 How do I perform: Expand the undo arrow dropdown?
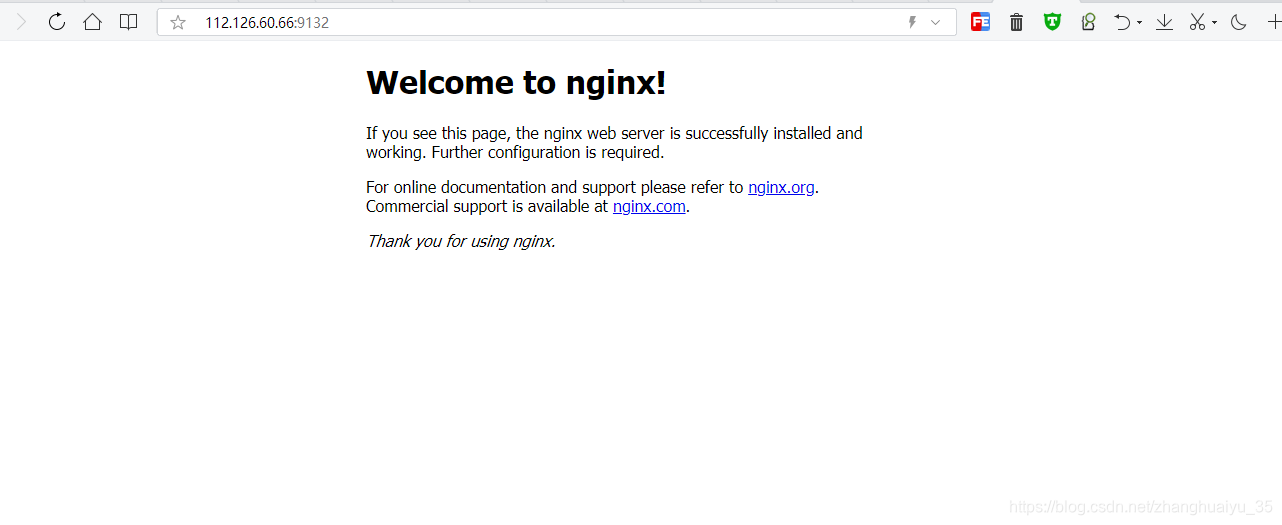click(x=1140, y=23)
